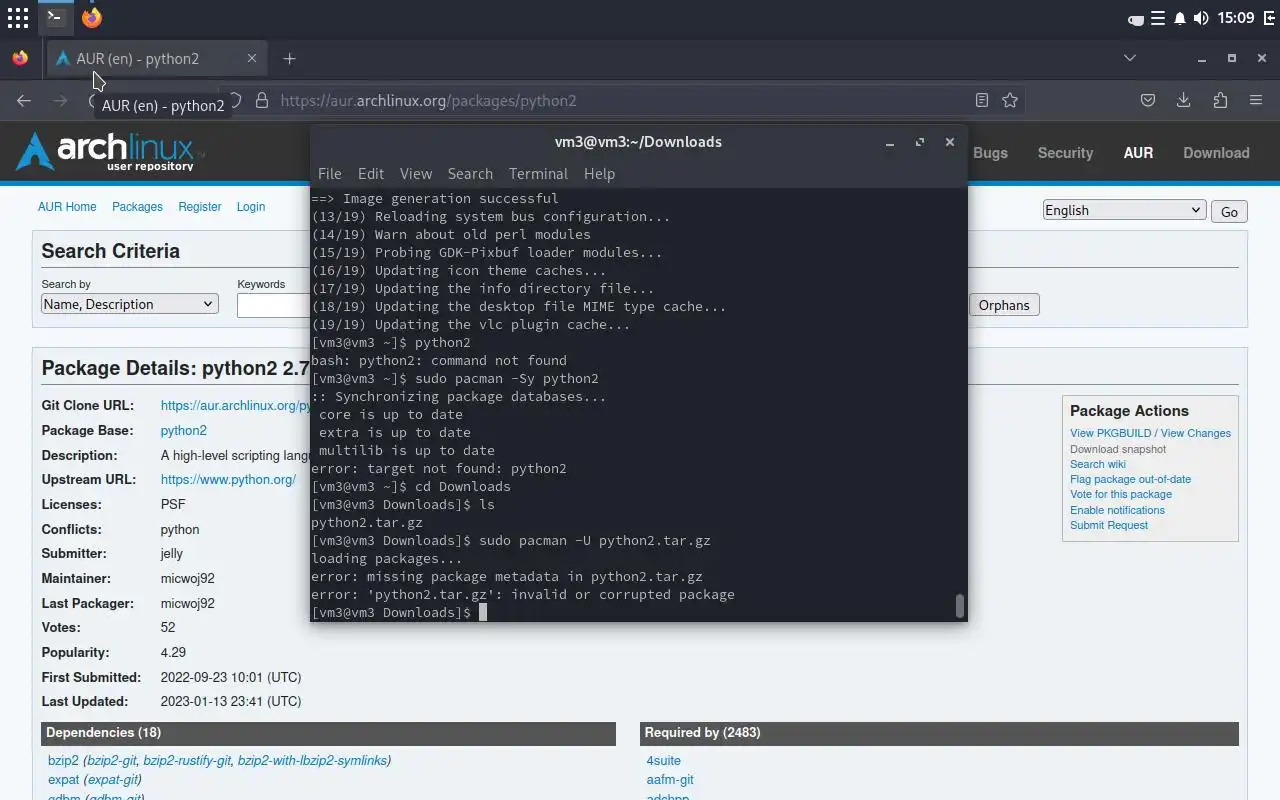Screen dimensions: 1280x800
Task: Open the terminal File menu
Action: (x=329, y=174)
